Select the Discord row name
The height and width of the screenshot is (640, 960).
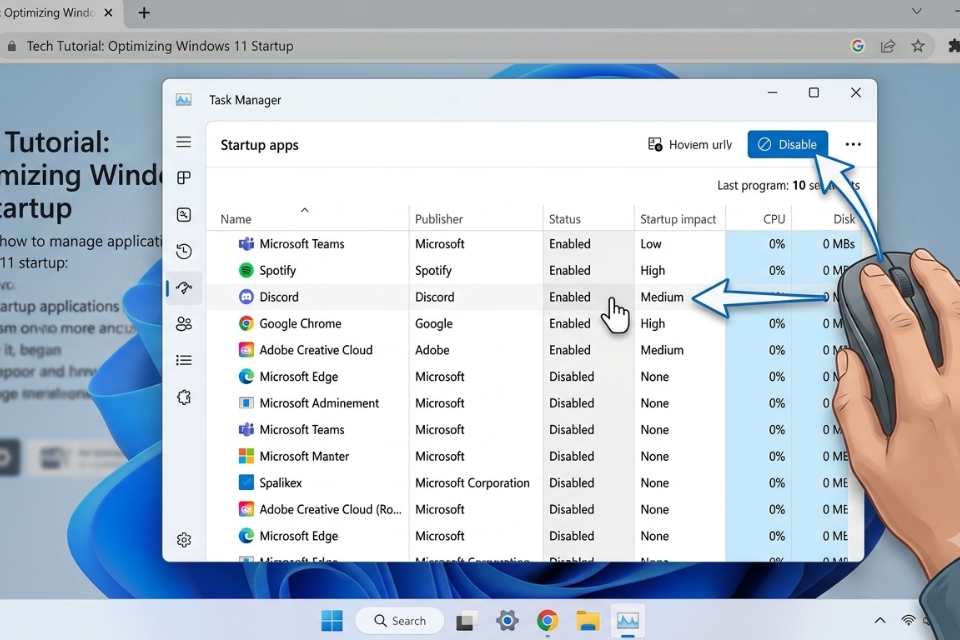pyautogui.click(x=279, y=297)
